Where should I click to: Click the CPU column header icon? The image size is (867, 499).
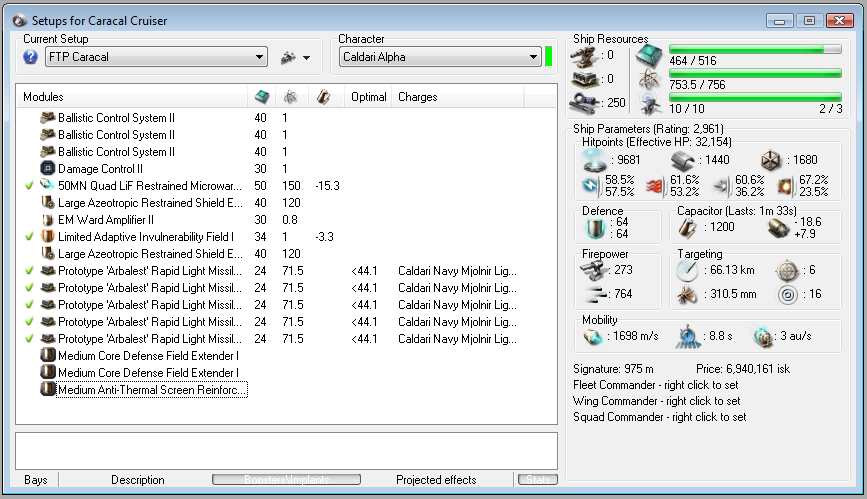pyautogui.click(x=262, y=97)
